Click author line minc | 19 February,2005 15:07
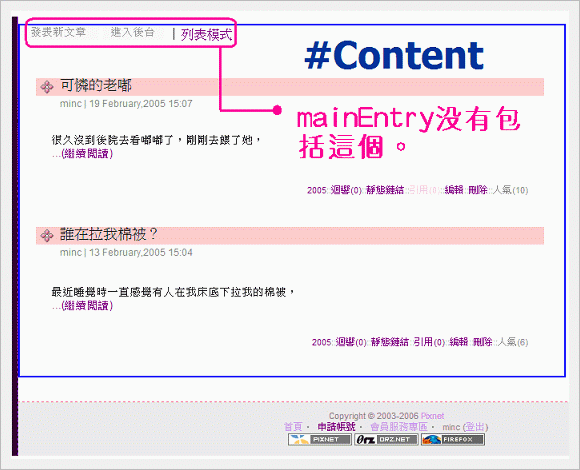The width and height of the screenshot is (580, 470). [x=126, y=104]
